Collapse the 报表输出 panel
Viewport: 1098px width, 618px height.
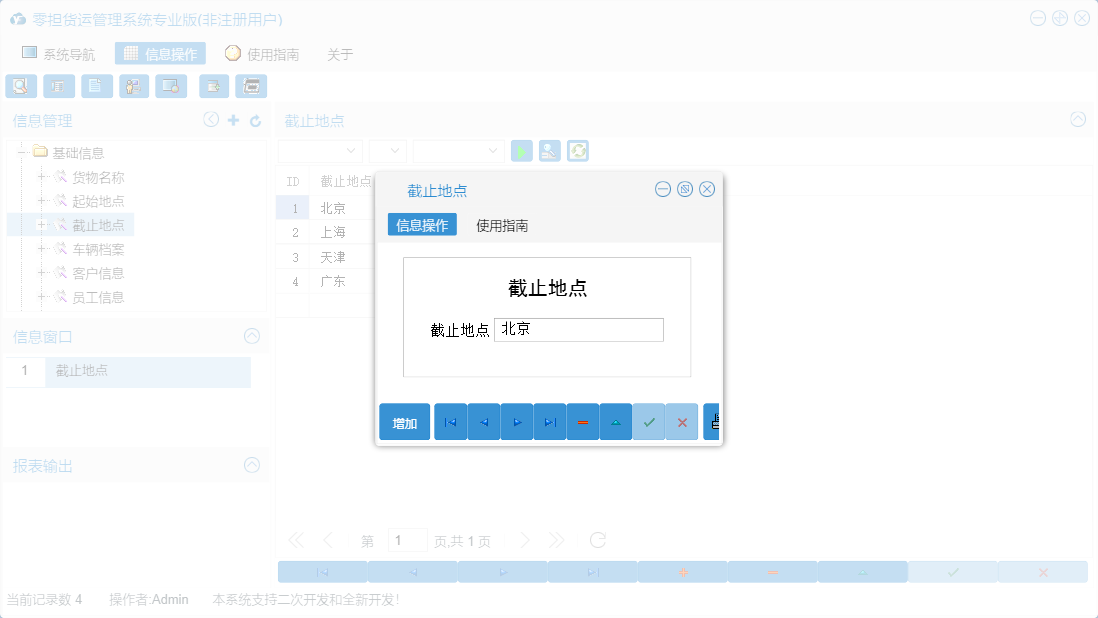[253, 465]
